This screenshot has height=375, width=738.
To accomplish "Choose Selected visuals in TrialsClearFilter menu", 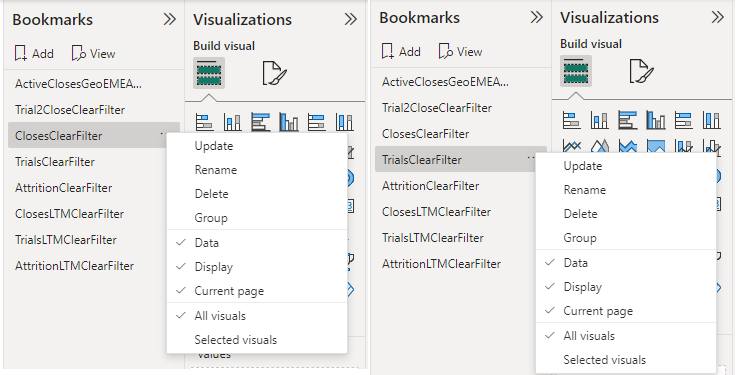I will (626, 359).
